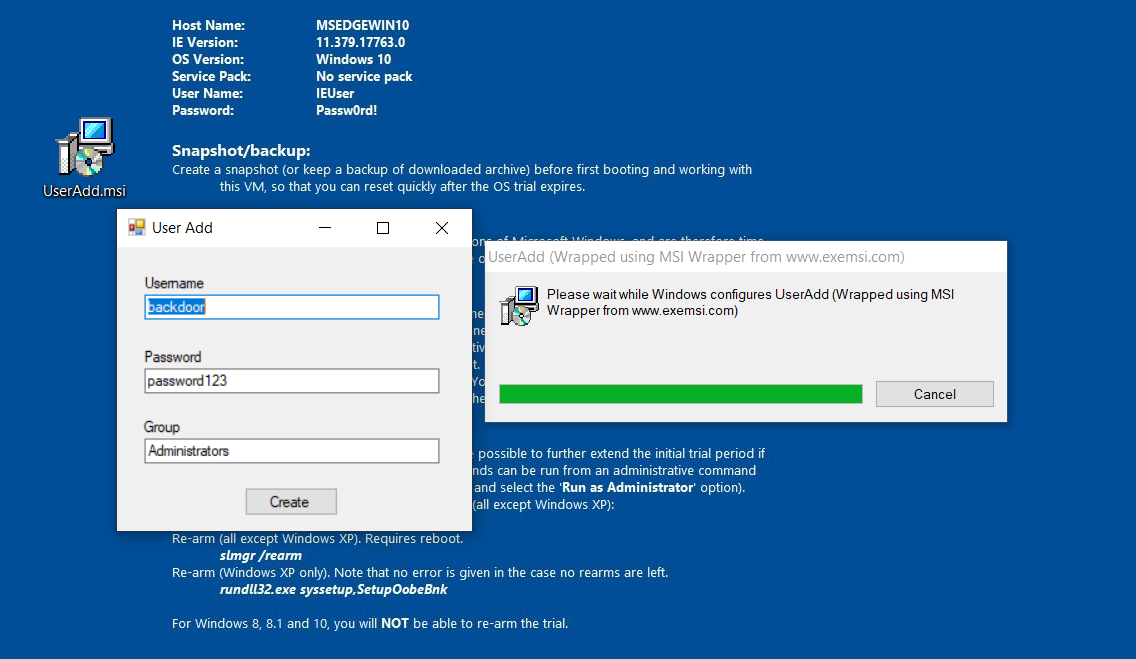Click the installer icon in MSI dialog
1136x659 pixels.
519,305
